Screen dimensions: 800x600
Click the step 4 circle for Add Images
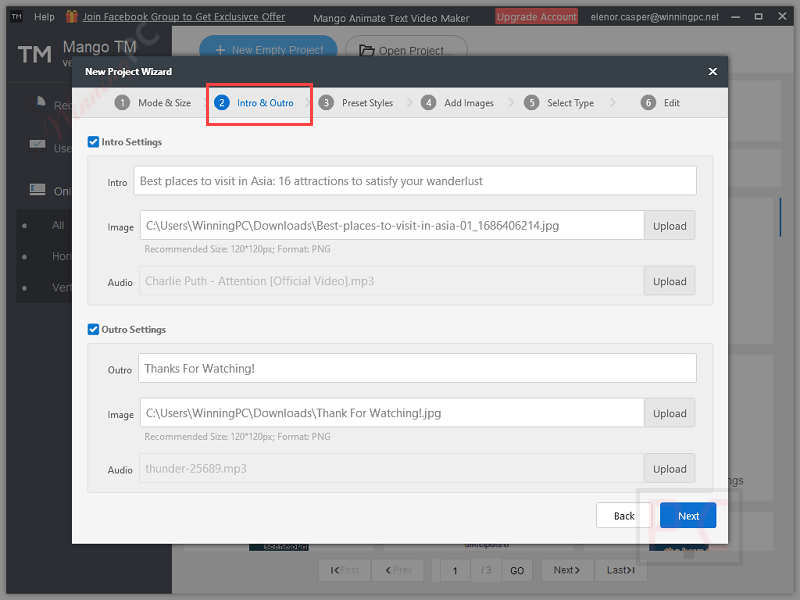click(429, 103)
